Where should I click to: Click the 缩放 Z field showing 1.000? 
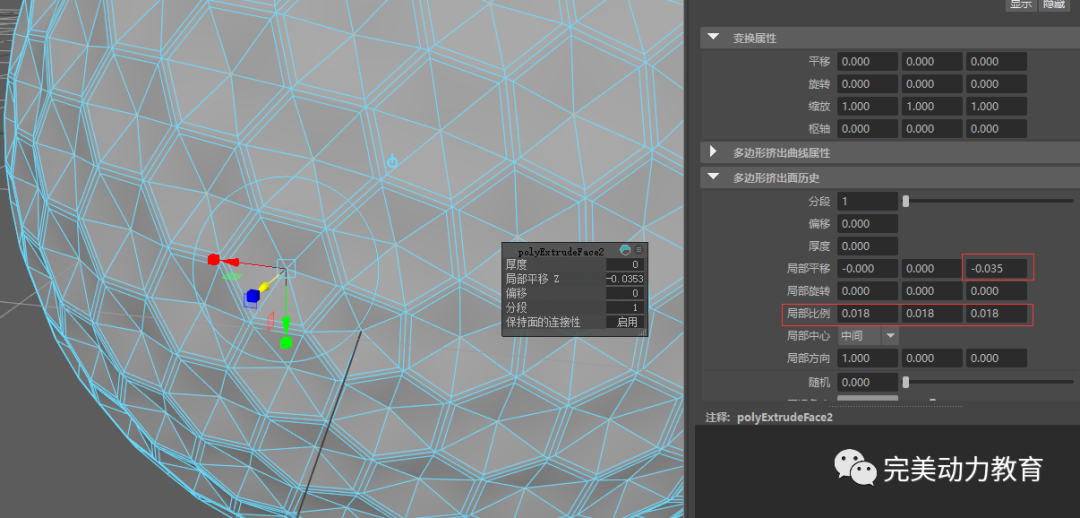(996, 106)
